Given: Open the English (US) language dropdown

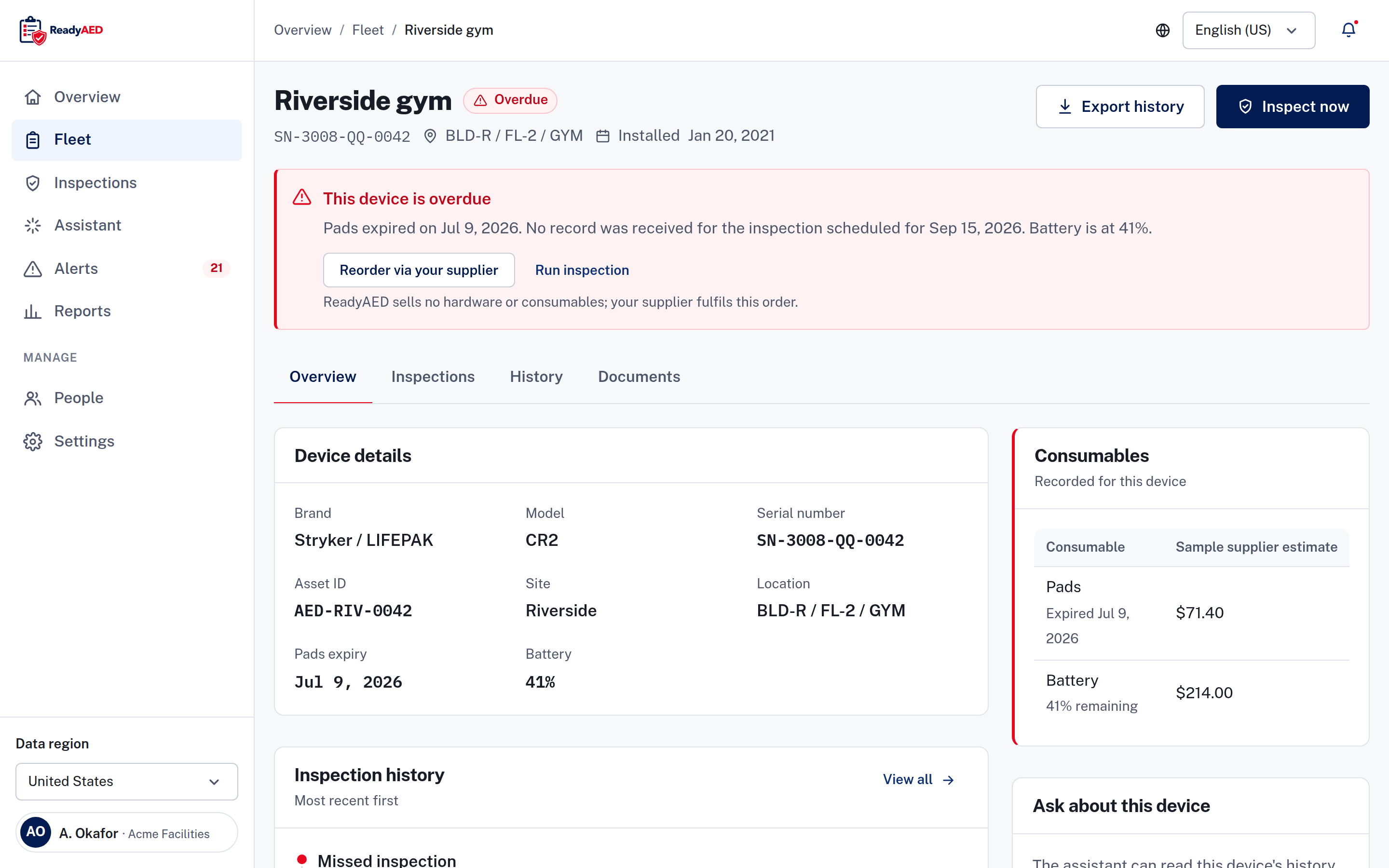Looking at the screenshot, I should (x=1248, y=30).
